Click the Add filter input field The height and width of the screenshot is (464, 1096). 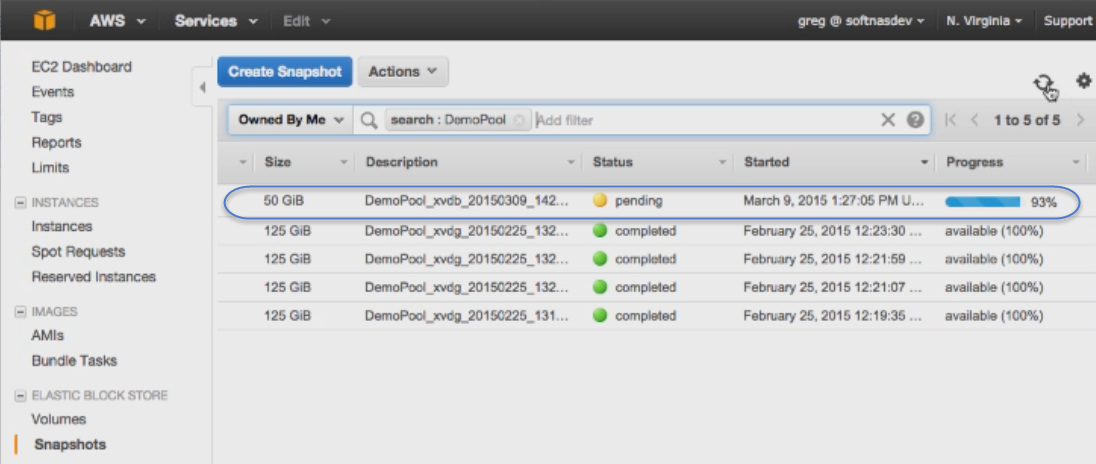(x=705, y=120)
